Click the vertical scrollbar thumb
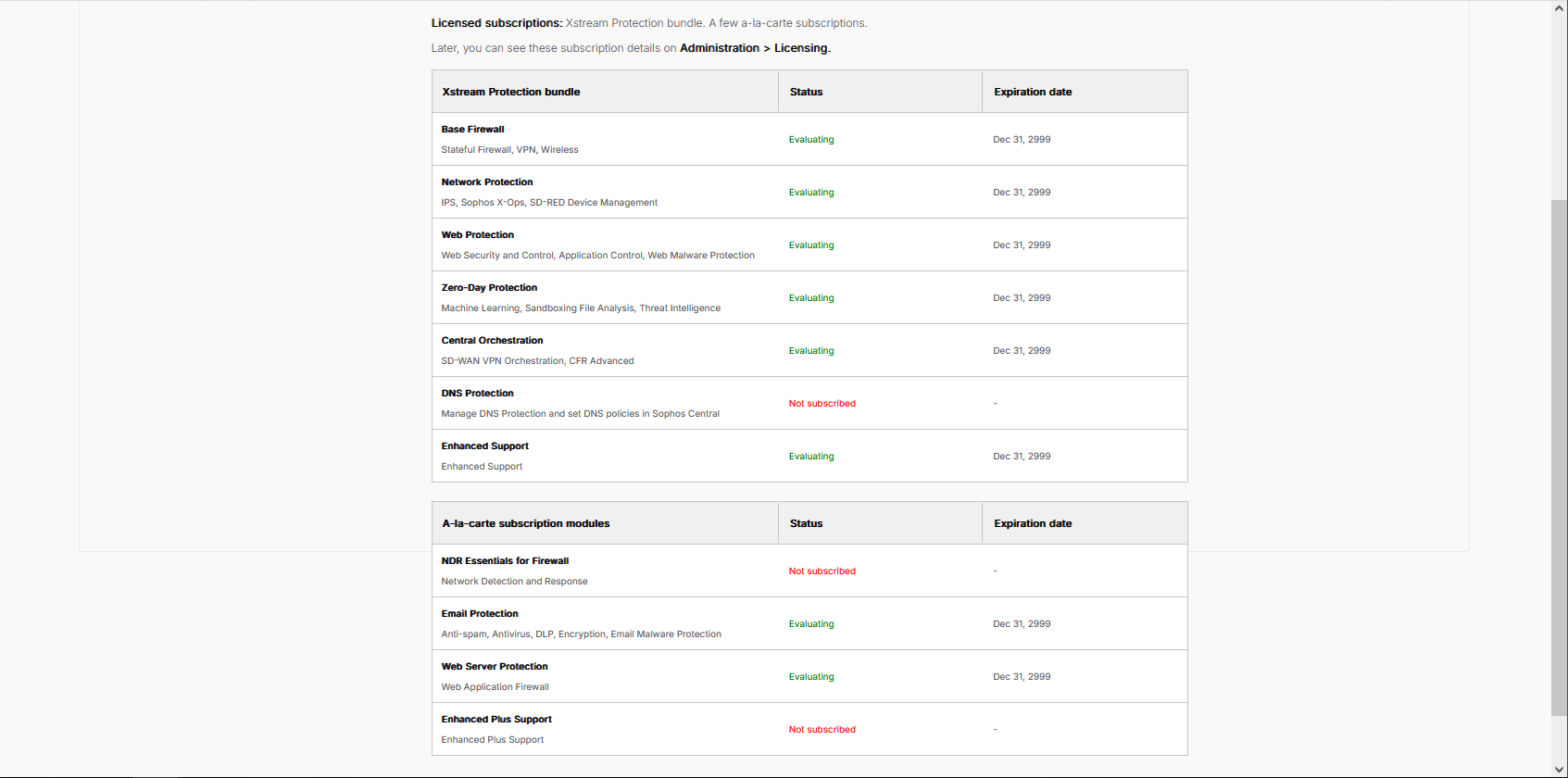 coord(1560,458)
